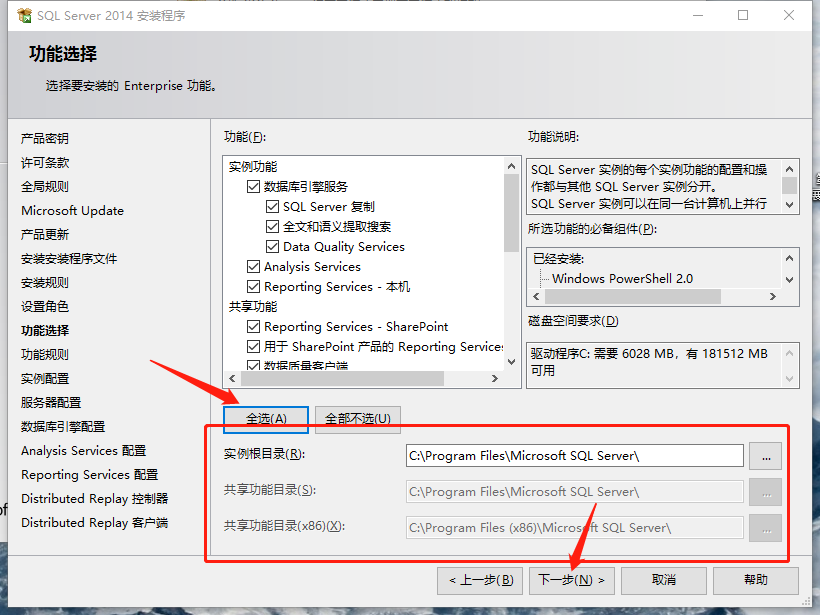Click left arrow of 必备组件 horizontal scrollbar
820x615 pixels.
tap(536, 297)
